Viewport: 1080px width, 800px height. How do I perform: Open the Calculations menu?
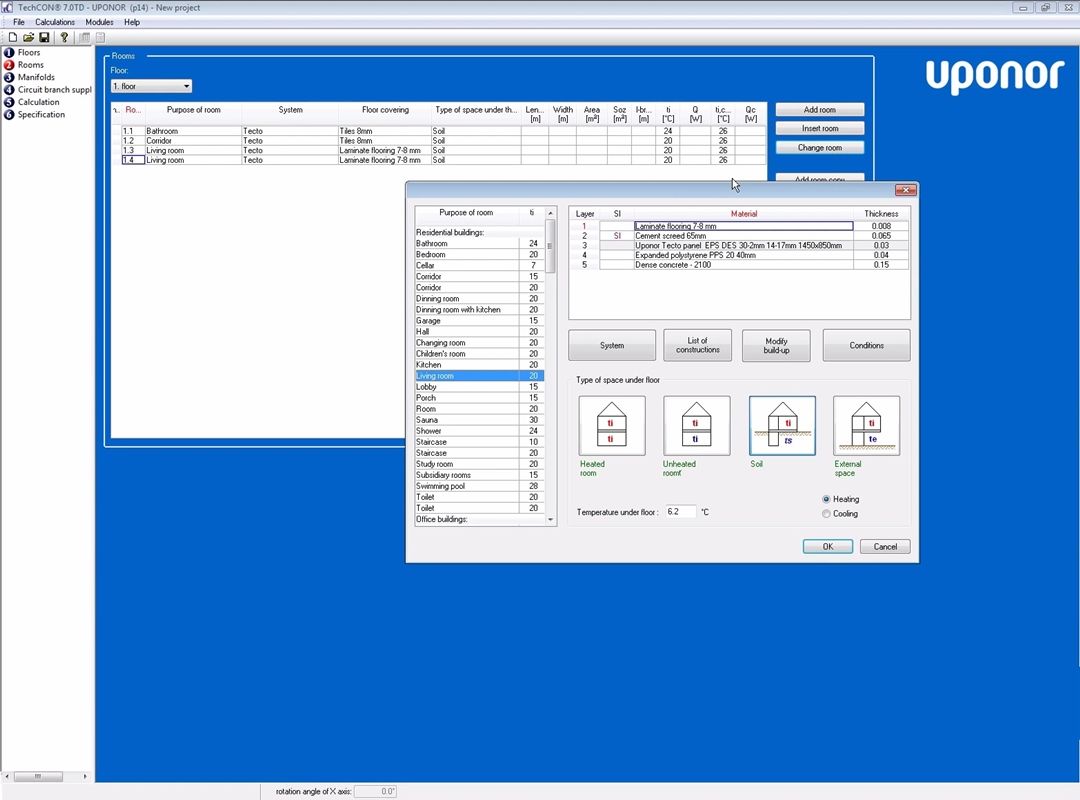pos(55,22)
